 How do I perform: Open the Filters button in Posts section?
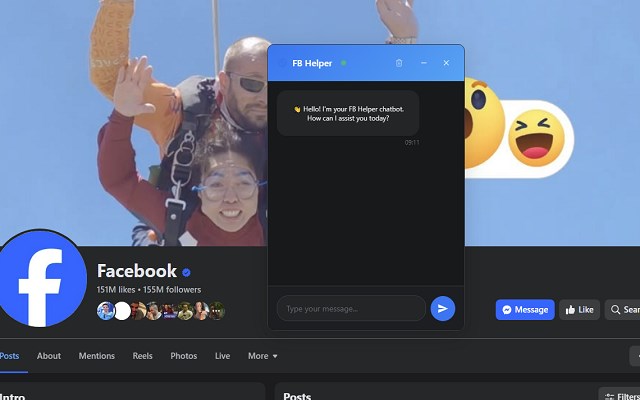click(620, 396)
